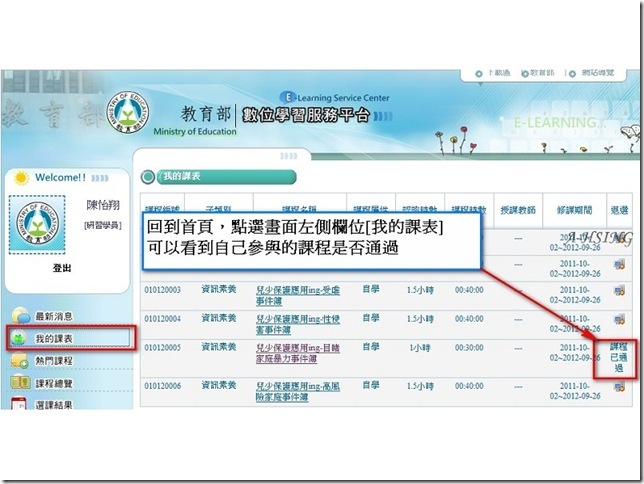This screenshot has width=644, height=484.
Task: Click the 網站導覽 link at top right
Action: pyautogui.click(x=598, y=73)
